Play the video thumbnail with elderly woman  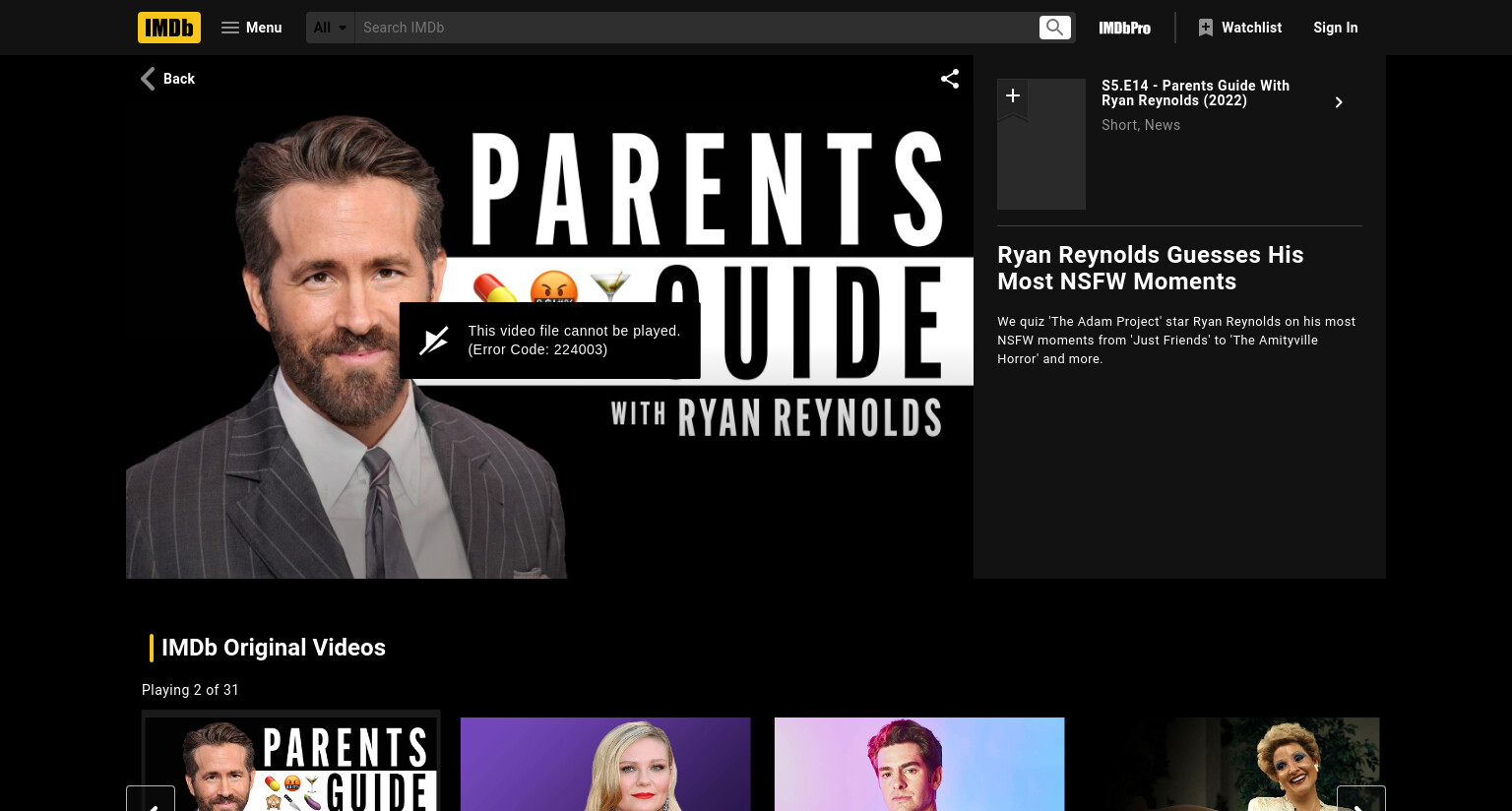[x=1233, y=764]
